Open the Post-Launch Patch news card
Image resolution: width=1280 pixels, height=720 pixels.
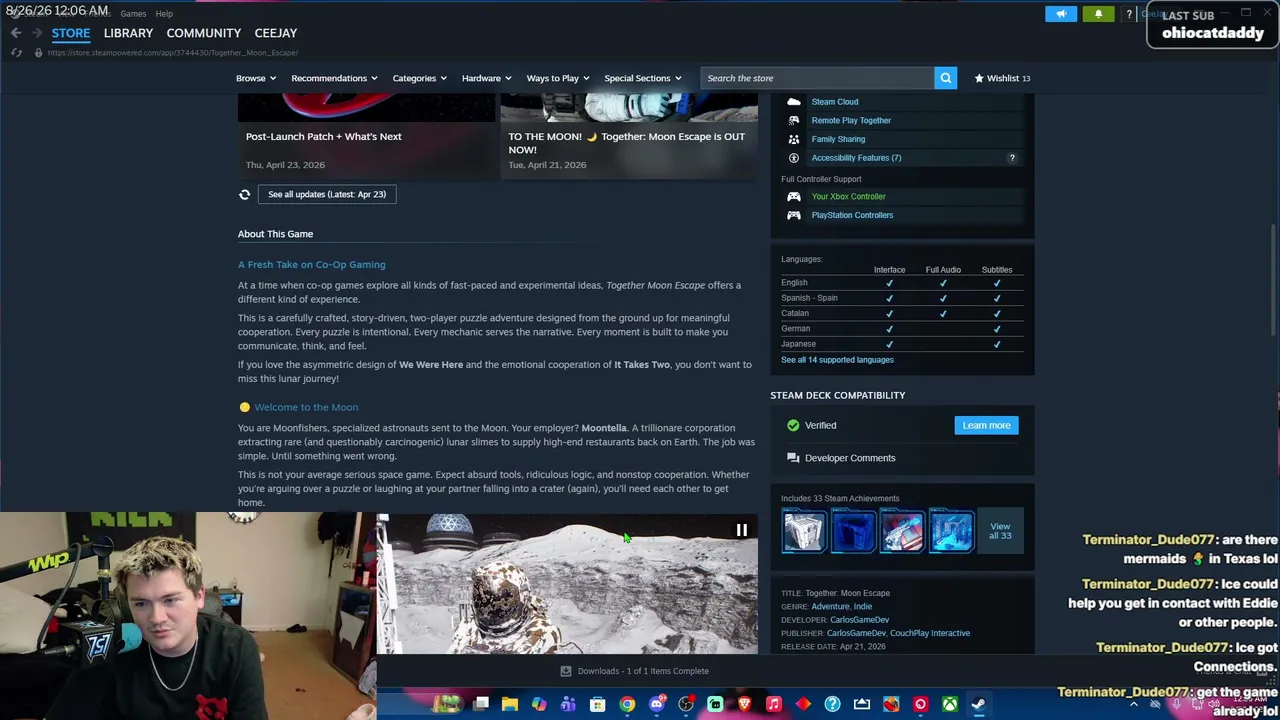pyautogui.click(x=366, y=136)
